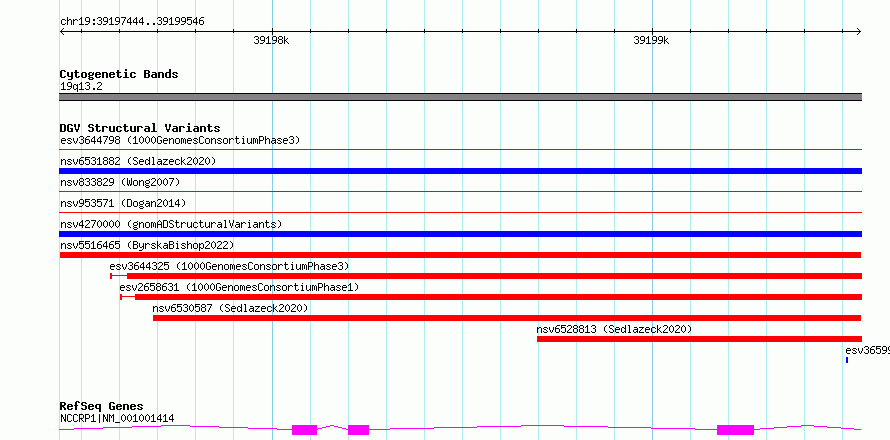Click the first NCCRP1 magenta exon block
The image size is (890, 440).
(x=304, y=430)
